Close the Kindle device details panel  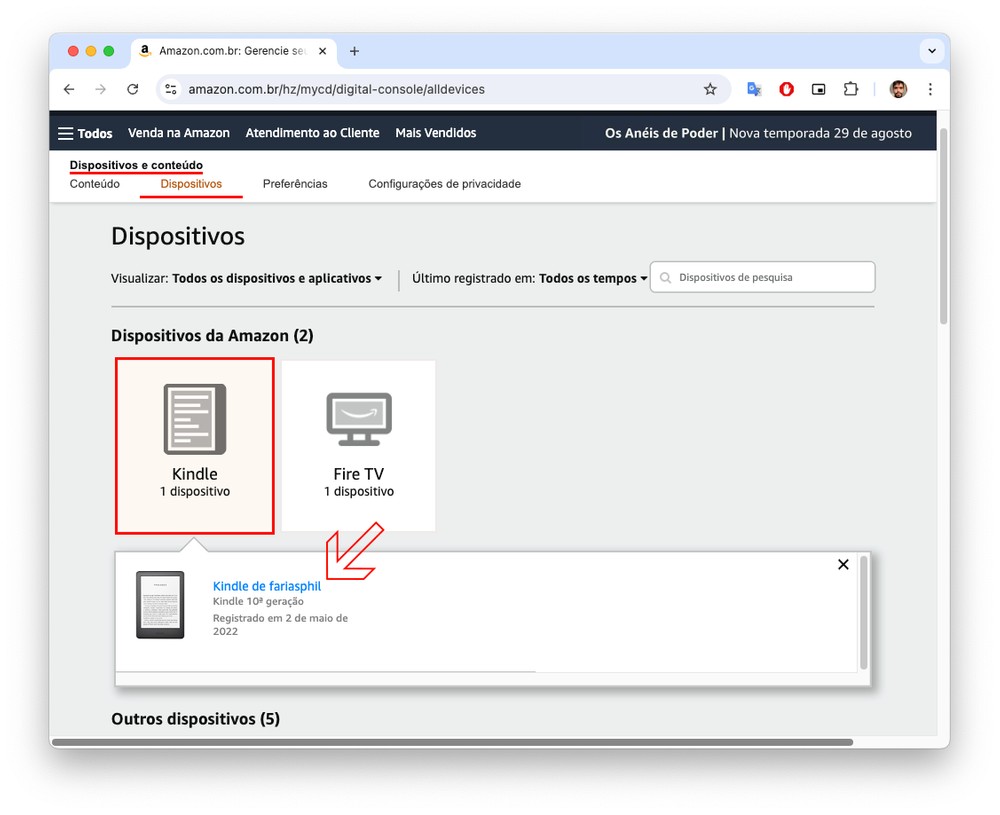[843, 565]
